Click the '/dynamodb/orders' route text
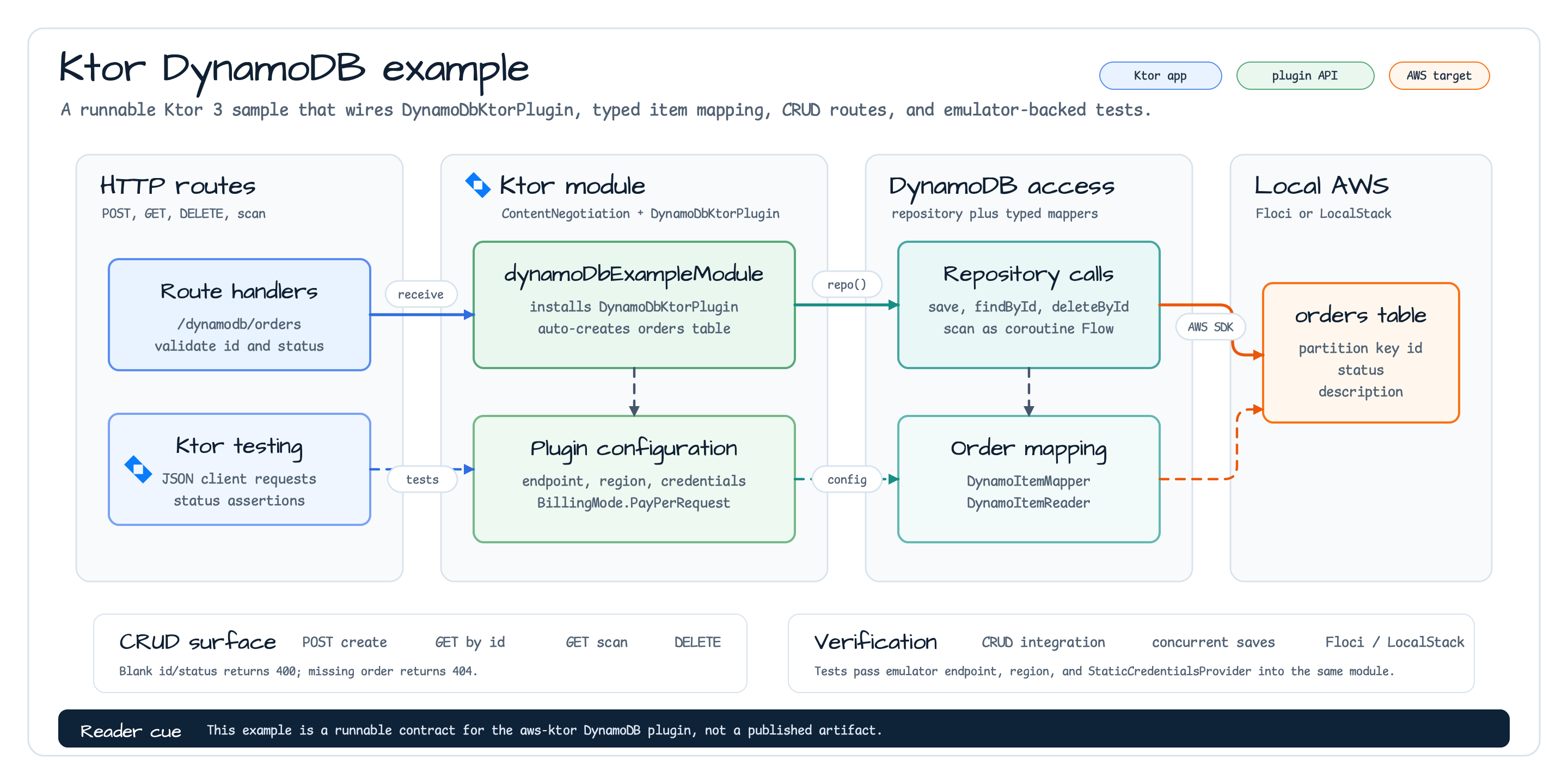Screen dimensions: 1568x784 pyautogui.click(x=239, y=324)
